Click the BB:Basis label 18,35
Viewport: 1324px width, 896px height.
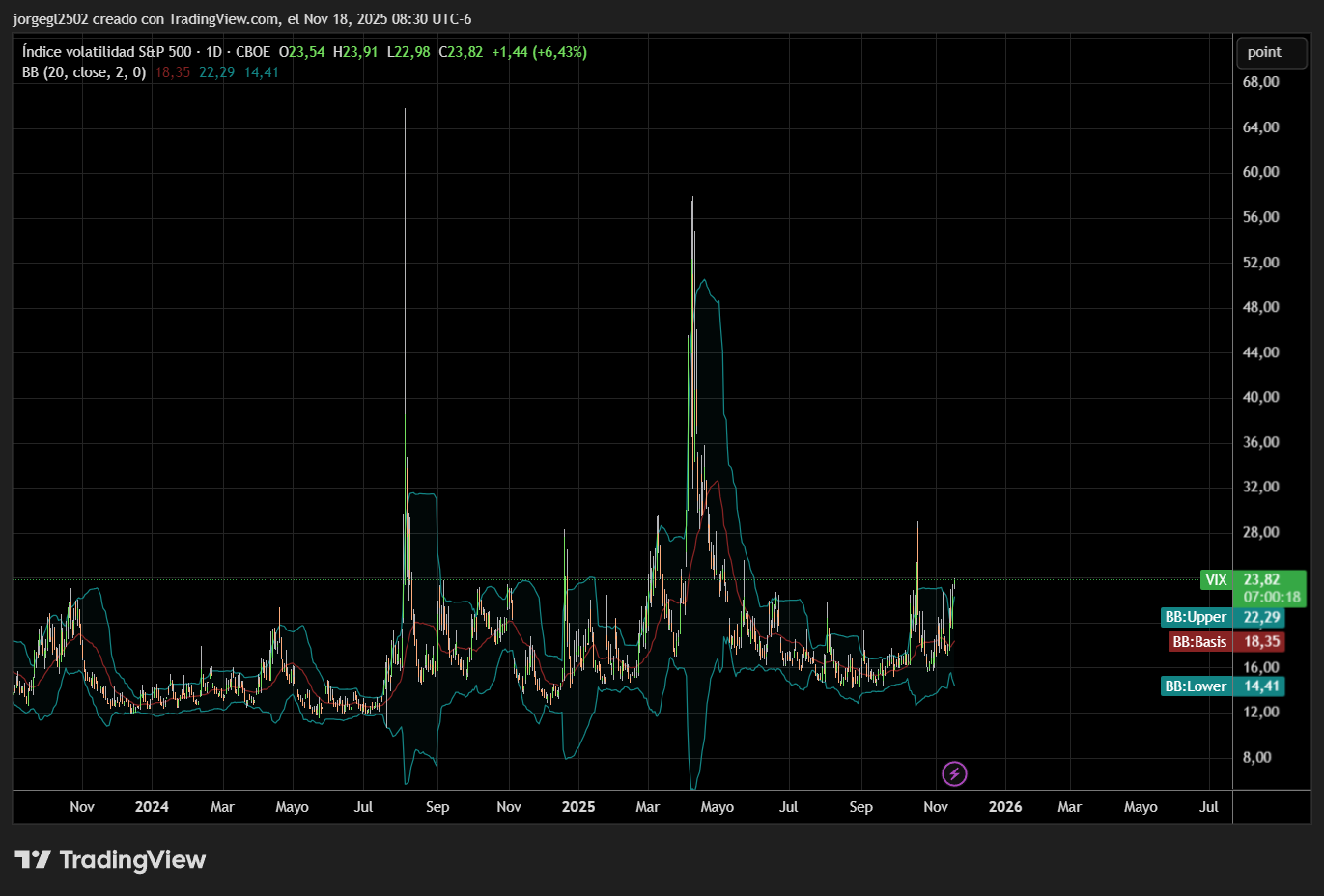click(1226, 641)
